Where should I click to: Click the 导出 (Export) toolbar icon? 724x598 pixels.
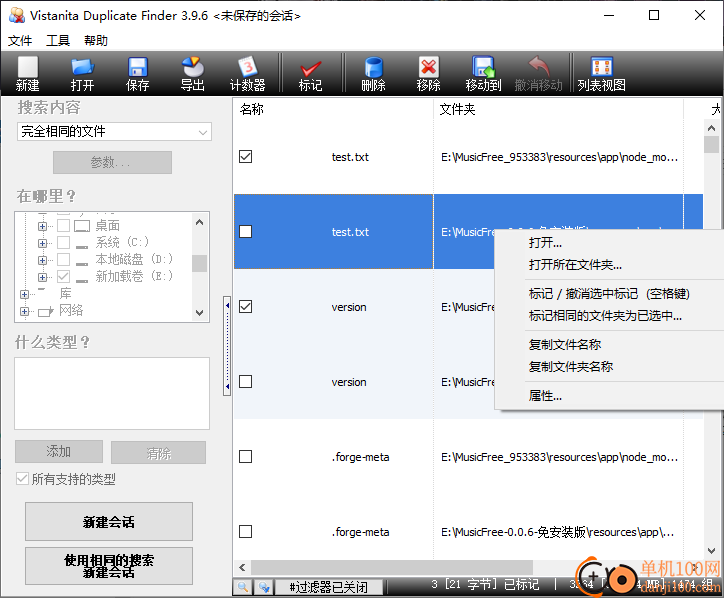point(193,74)
